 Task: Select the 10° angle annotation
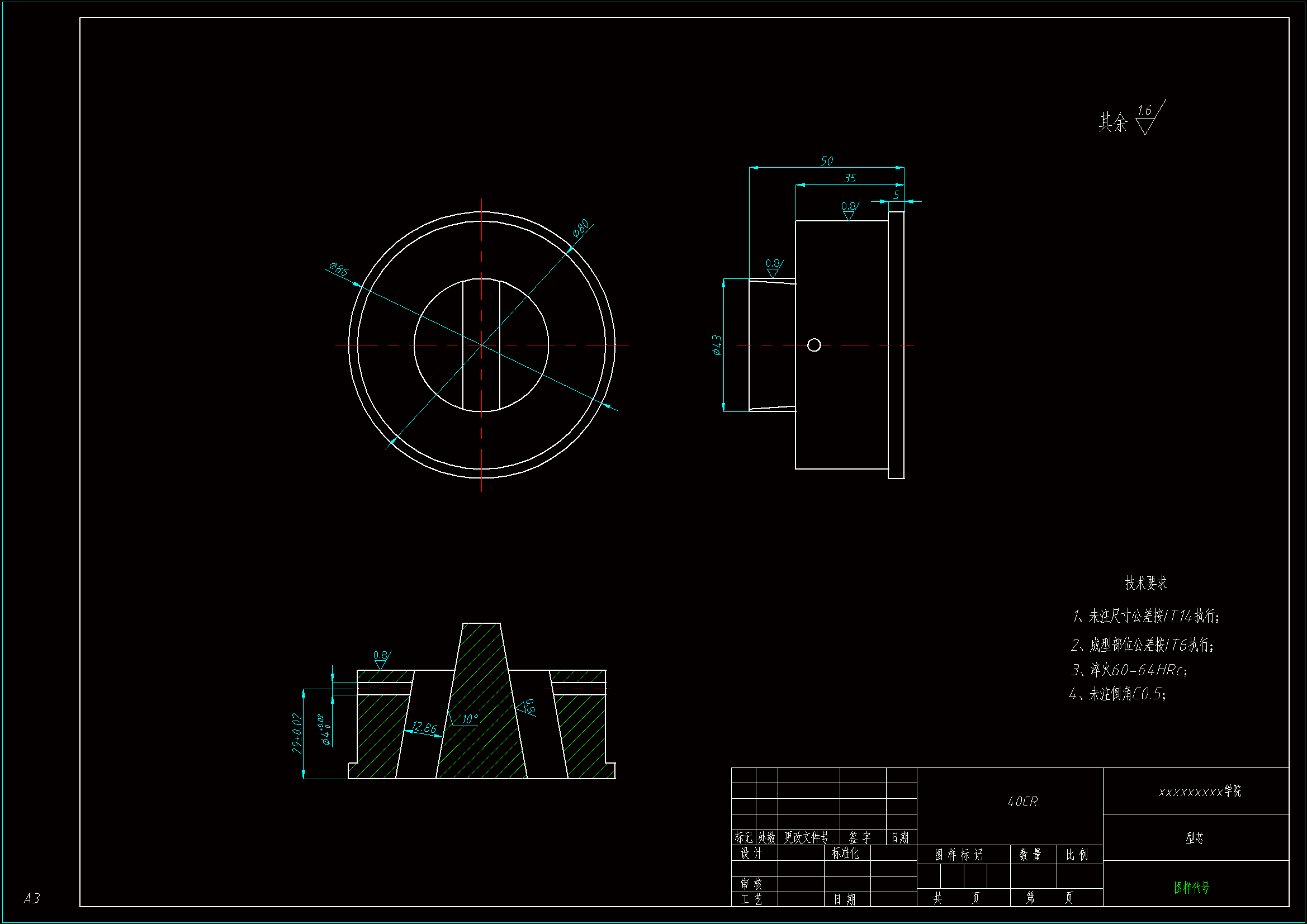(470, 719)
